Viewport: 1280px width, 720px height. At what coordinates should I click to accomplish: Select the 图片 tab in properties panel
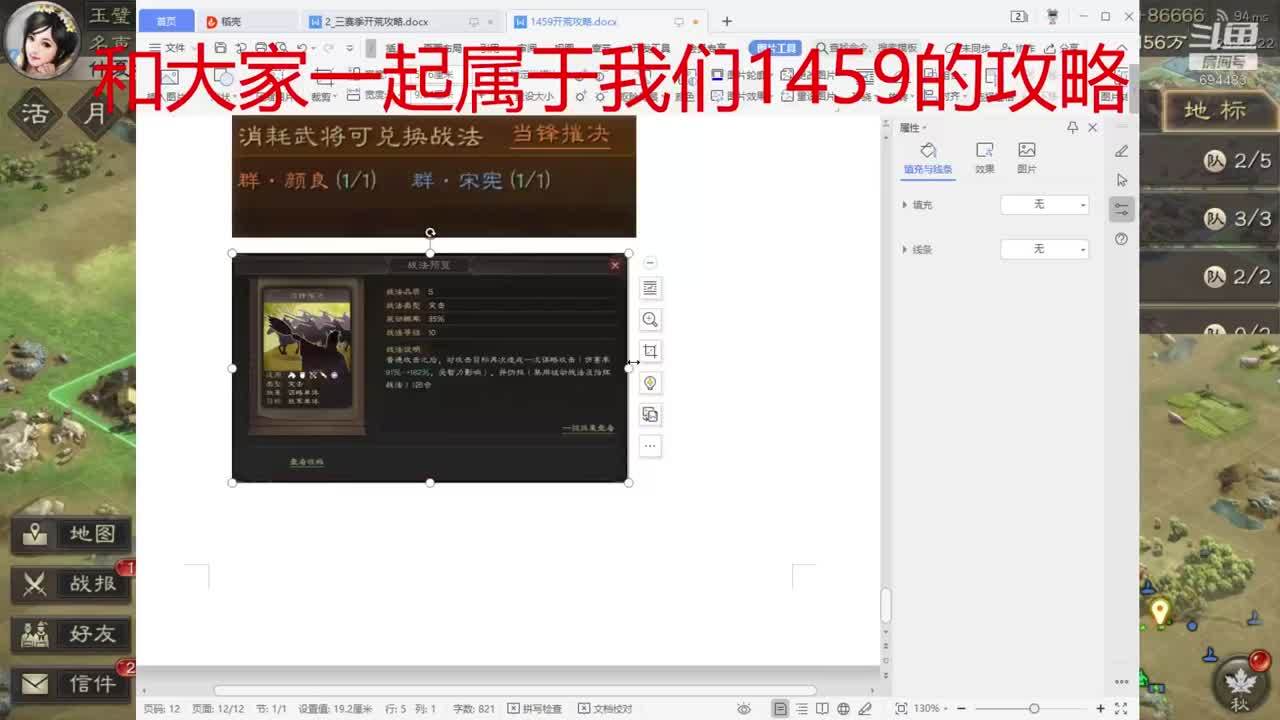pyautogui.click(x=1026, y=157)
